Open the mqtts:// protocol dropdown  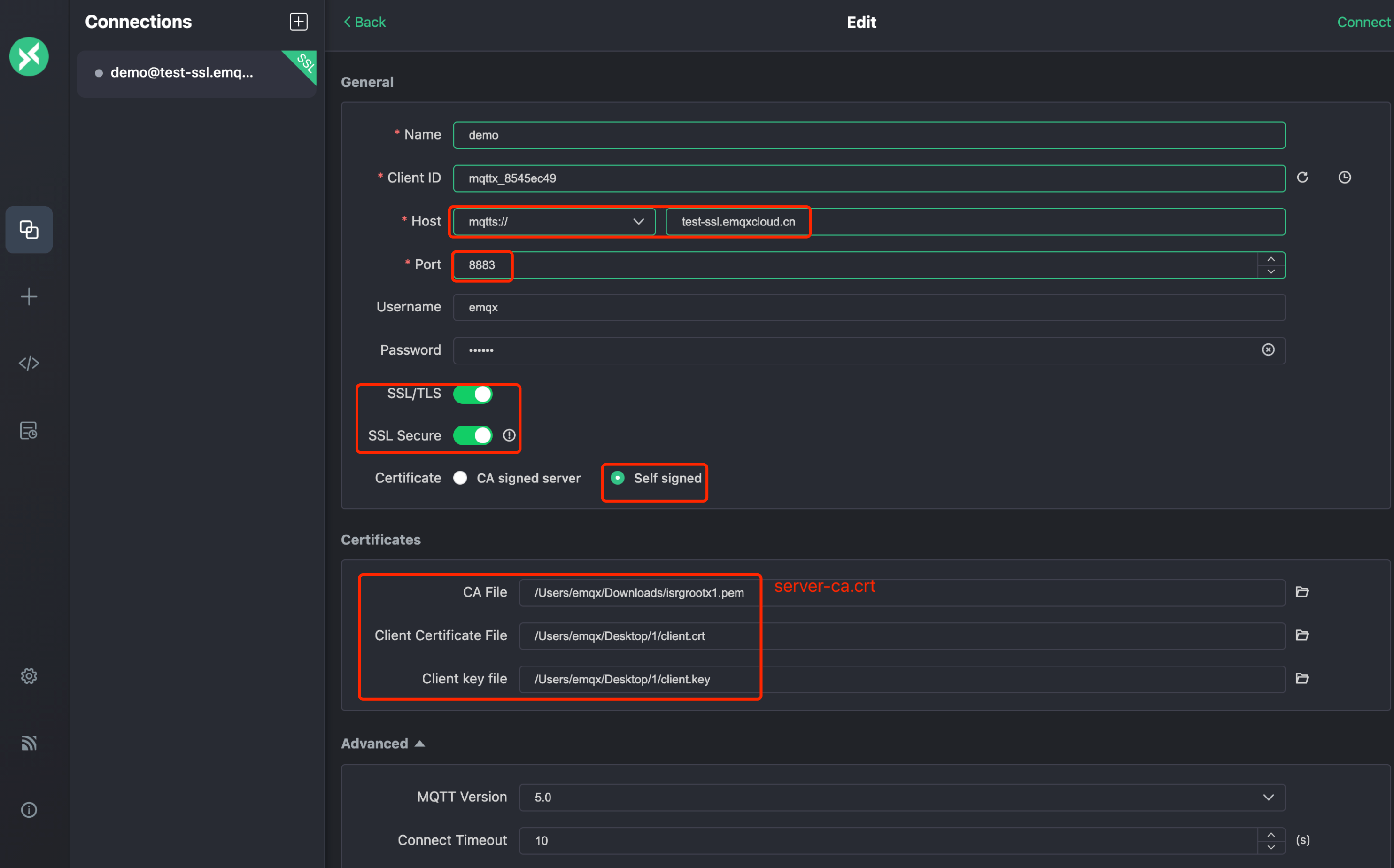click(554, 222)
